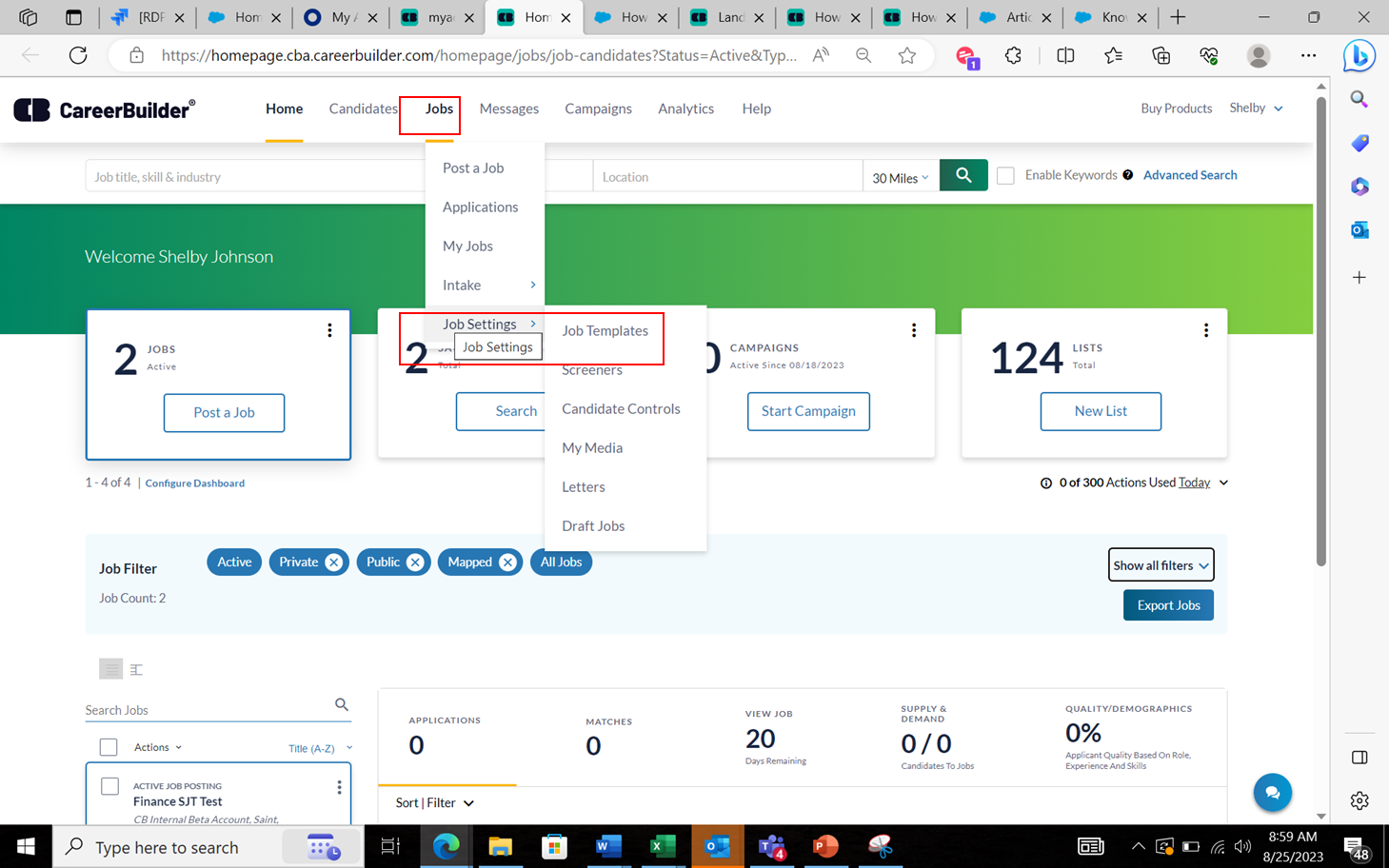The image size is (1389, 868).
Task: Open the three-dot menu on the Lists card
Action: [x=1206, y=329]
